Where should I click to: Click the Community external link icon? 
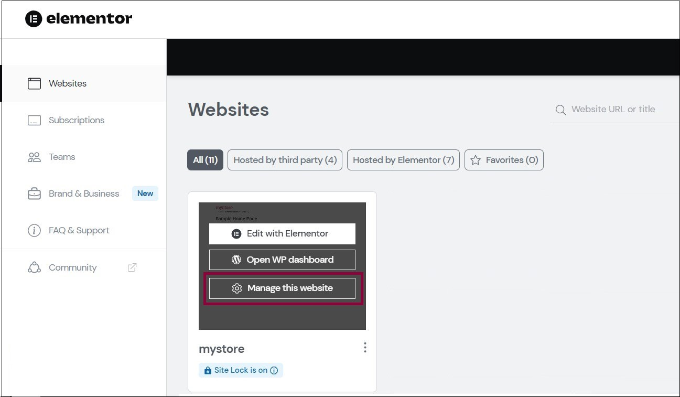132,267
